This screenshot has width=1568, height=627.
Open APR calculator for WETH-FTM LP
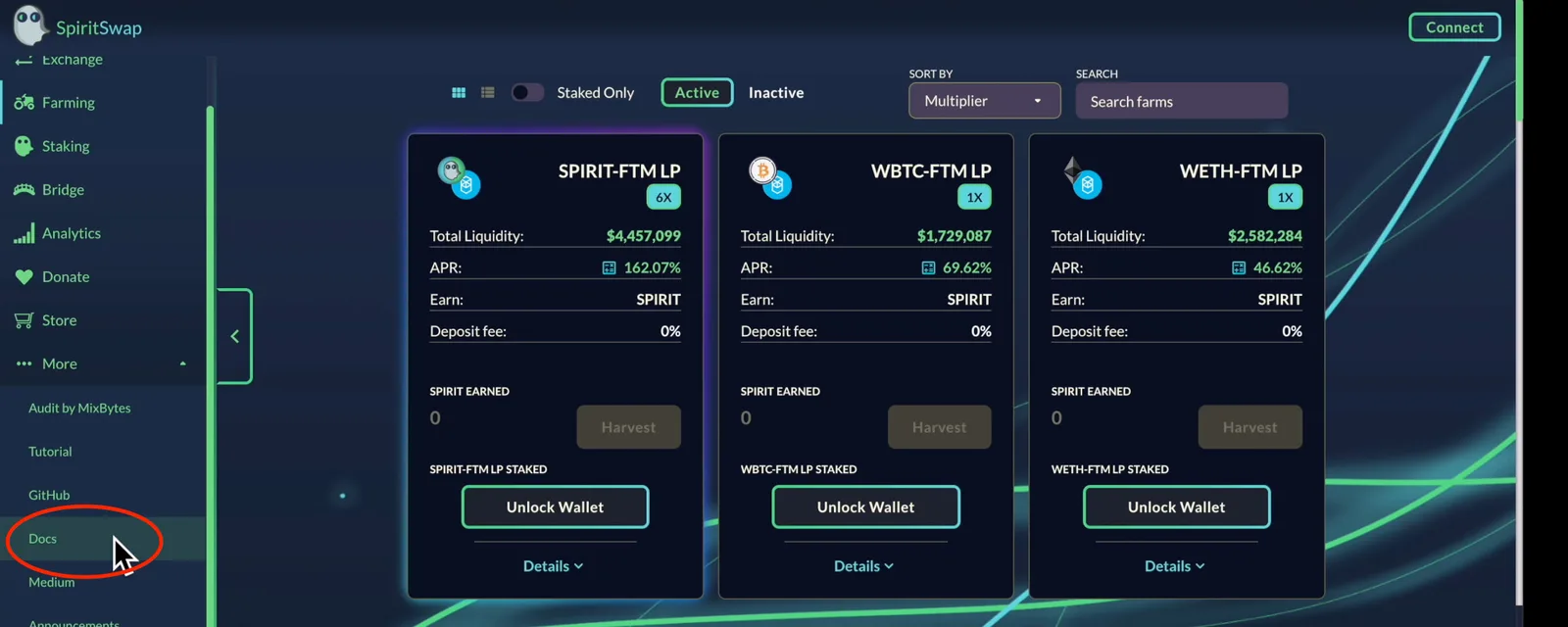click(1239, 267)
